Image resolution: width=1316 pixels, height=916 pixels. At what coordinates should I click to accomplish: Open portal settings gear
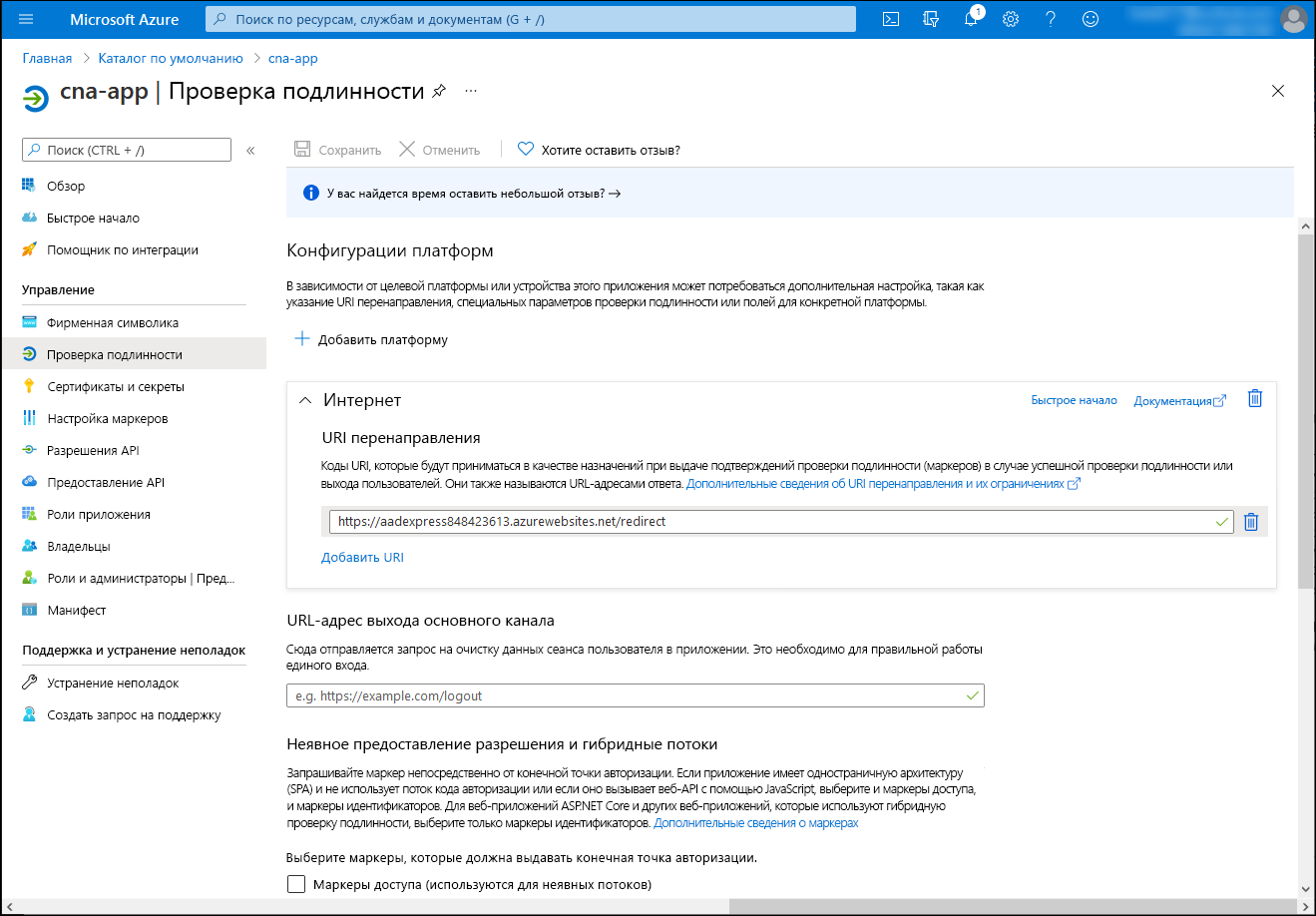(1011, 19)
